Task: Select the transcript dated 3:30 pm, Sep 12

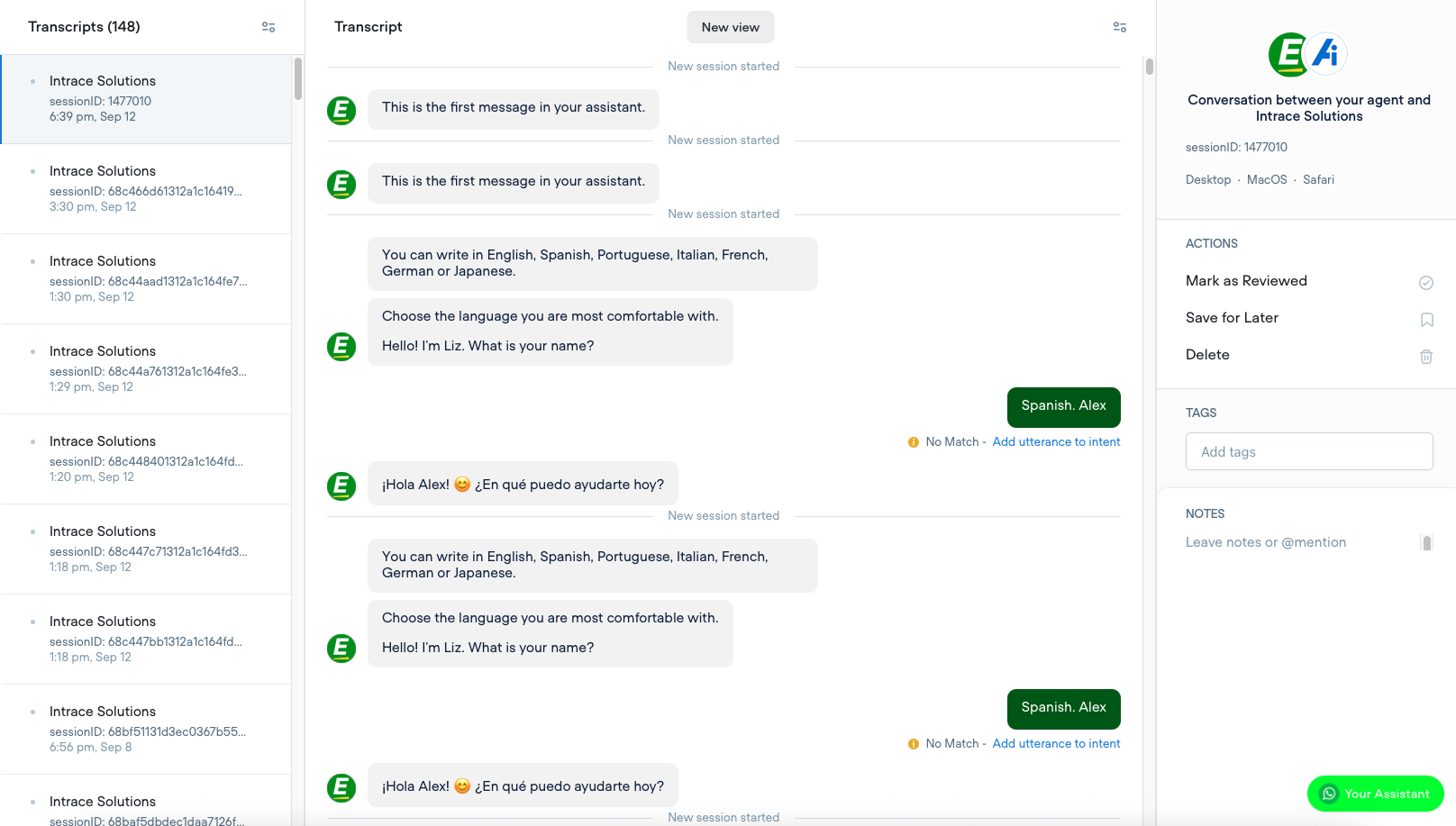Action: 146,189
